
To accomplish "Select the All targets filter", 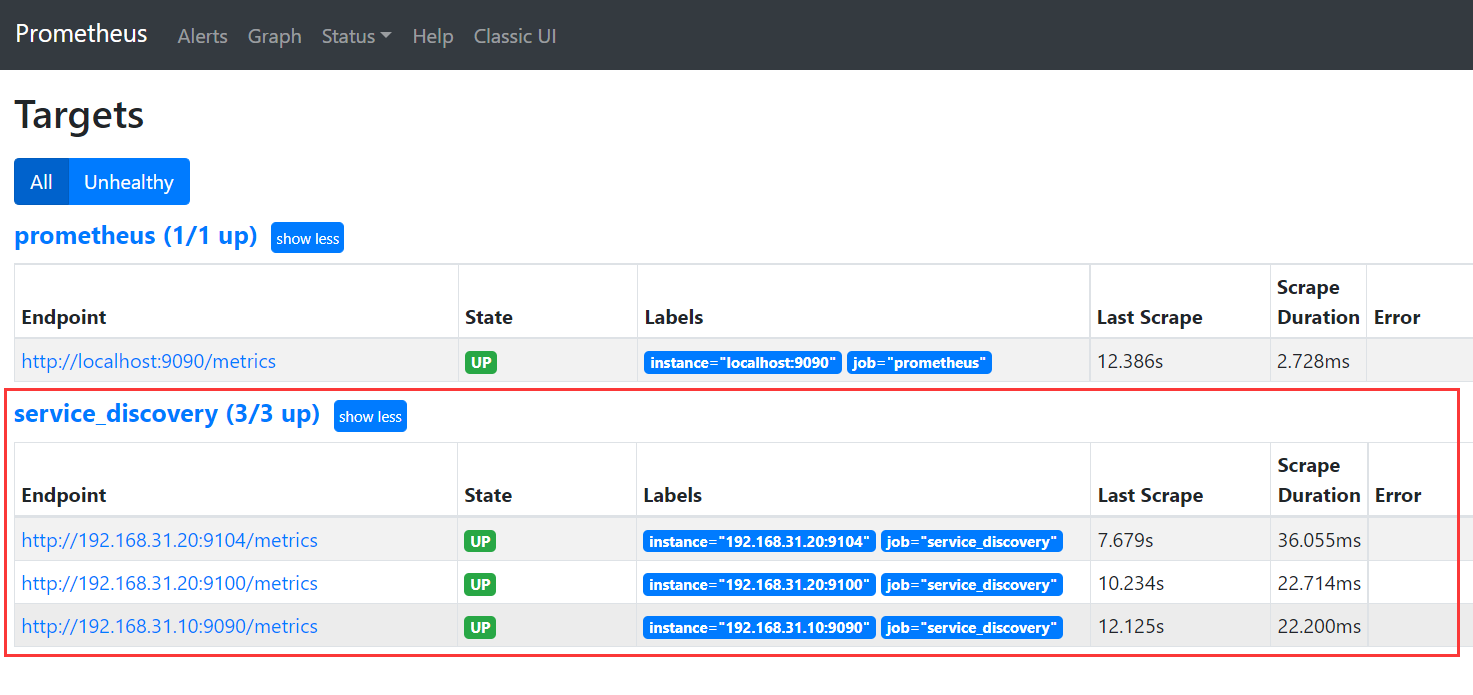I will point(41,182).
